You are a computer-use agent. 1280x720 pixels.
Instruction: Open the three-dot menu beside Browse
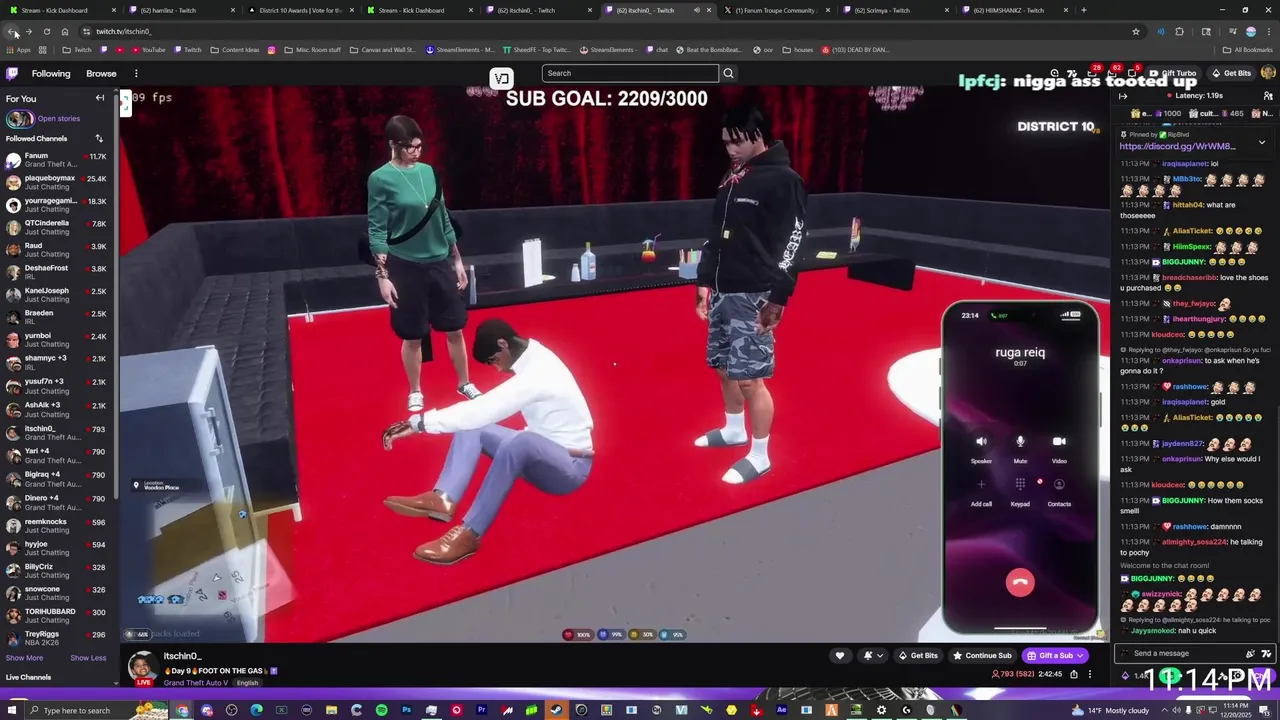pos(136,73)
